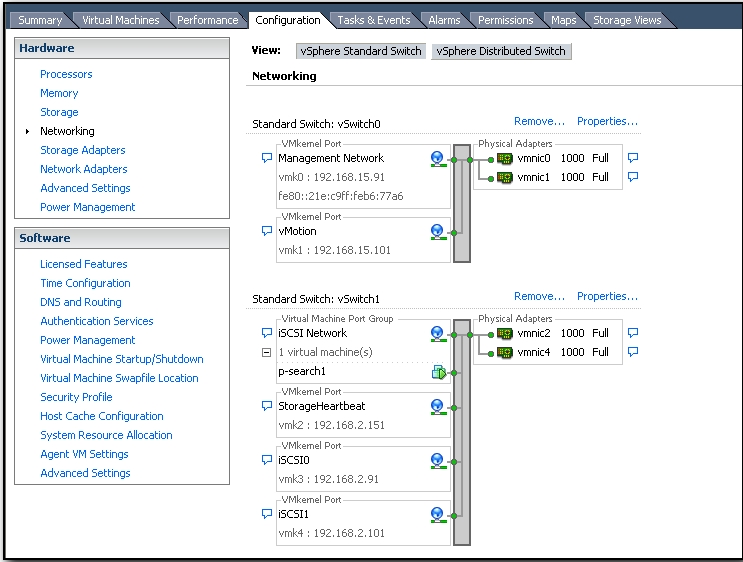Open the Tasks & Events tab

[374, 20]
